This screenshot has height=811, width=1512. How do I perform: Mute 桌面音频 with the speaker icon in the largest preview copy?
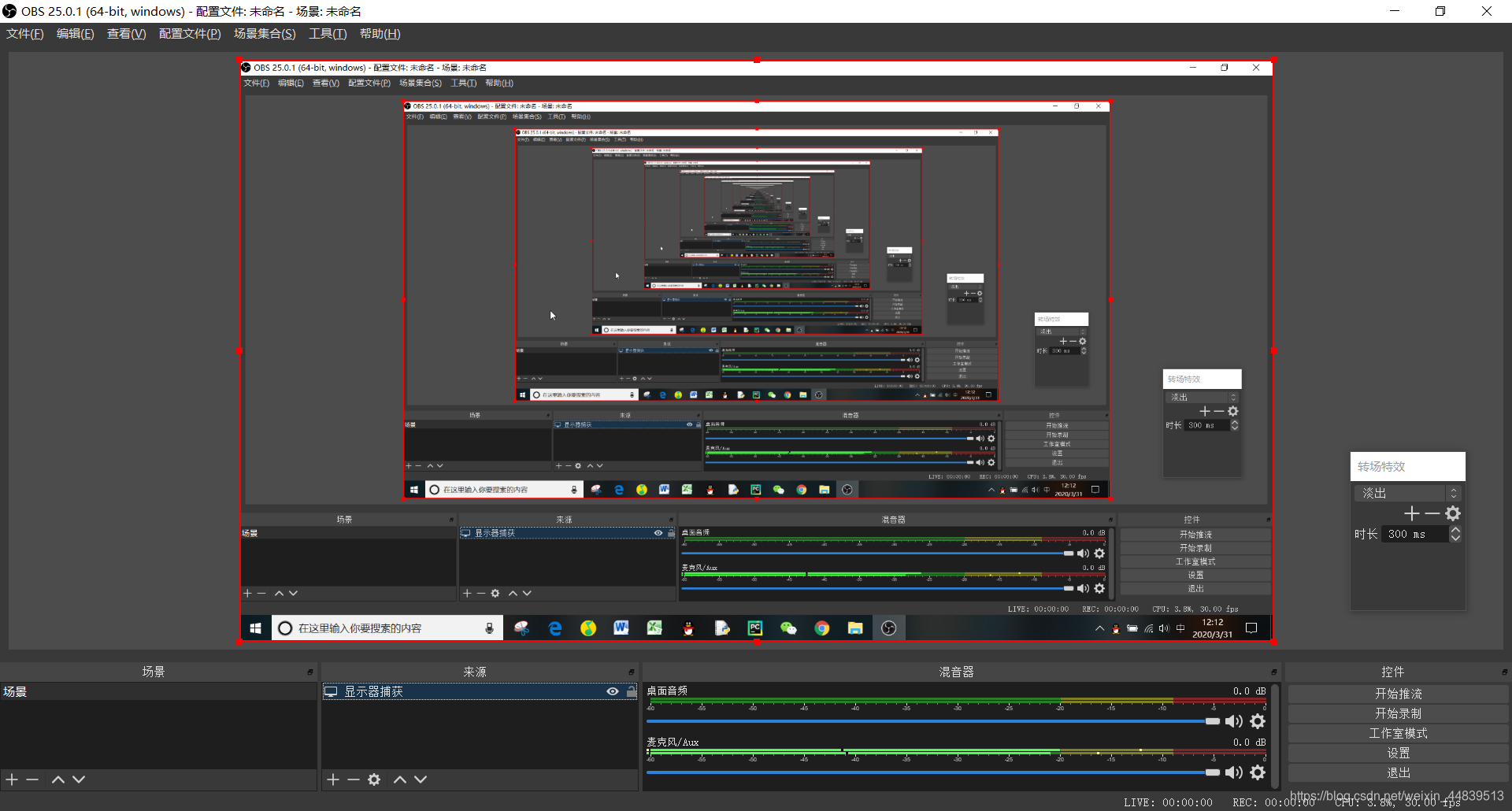coord(1084,554)
